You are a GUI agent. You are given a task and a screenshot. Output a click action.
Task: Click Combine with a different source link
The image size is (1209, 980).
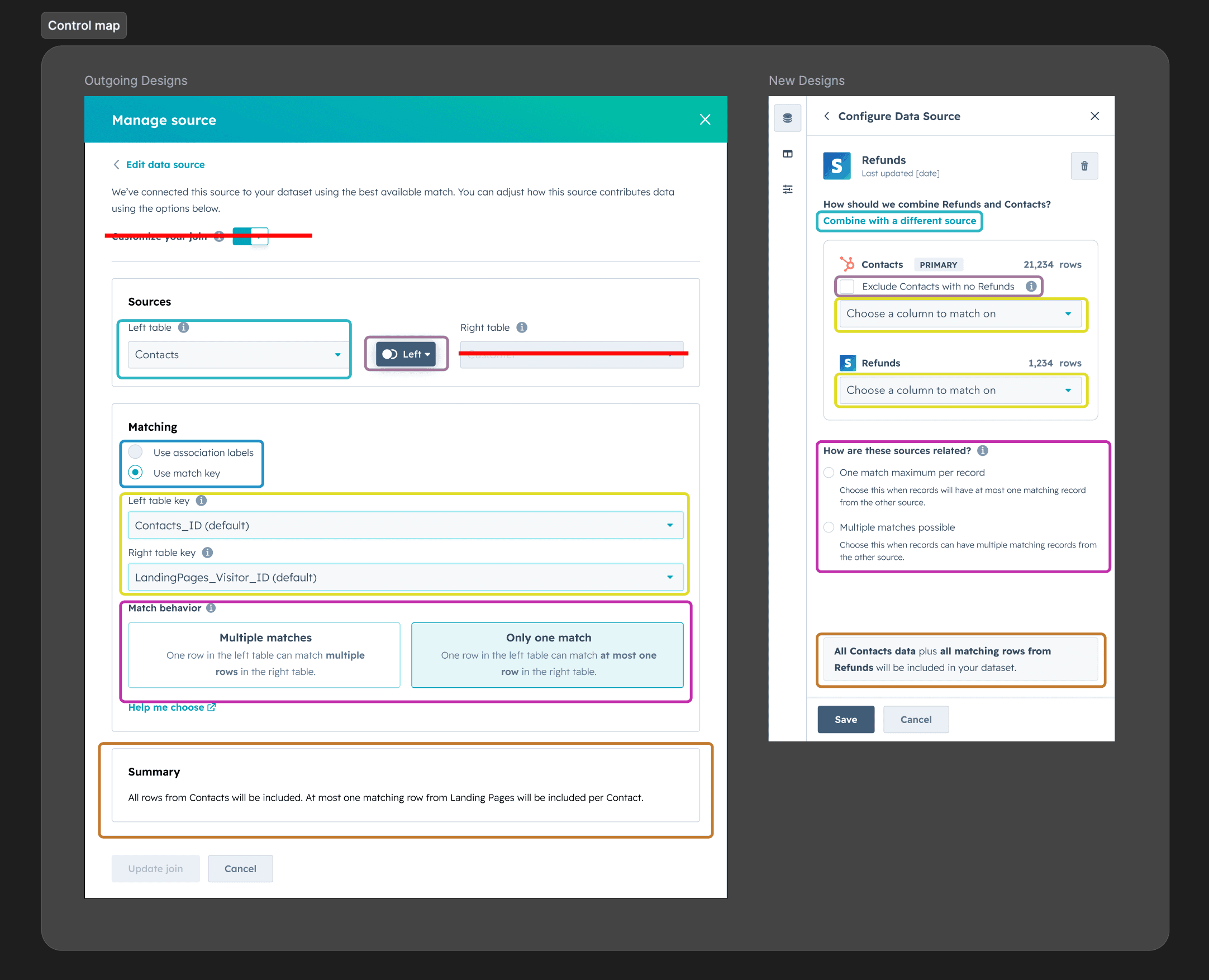pos(898,221)
